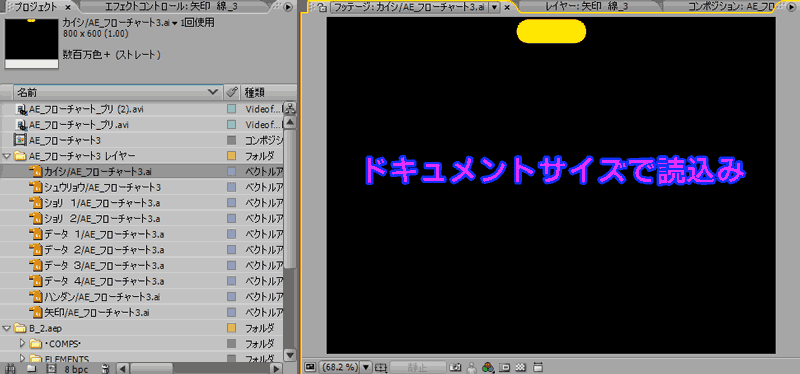This screenshot has width=800, height=374.
Task: Click the 800 x 600 (1.00) size text
Action: (x=95, y=34)
